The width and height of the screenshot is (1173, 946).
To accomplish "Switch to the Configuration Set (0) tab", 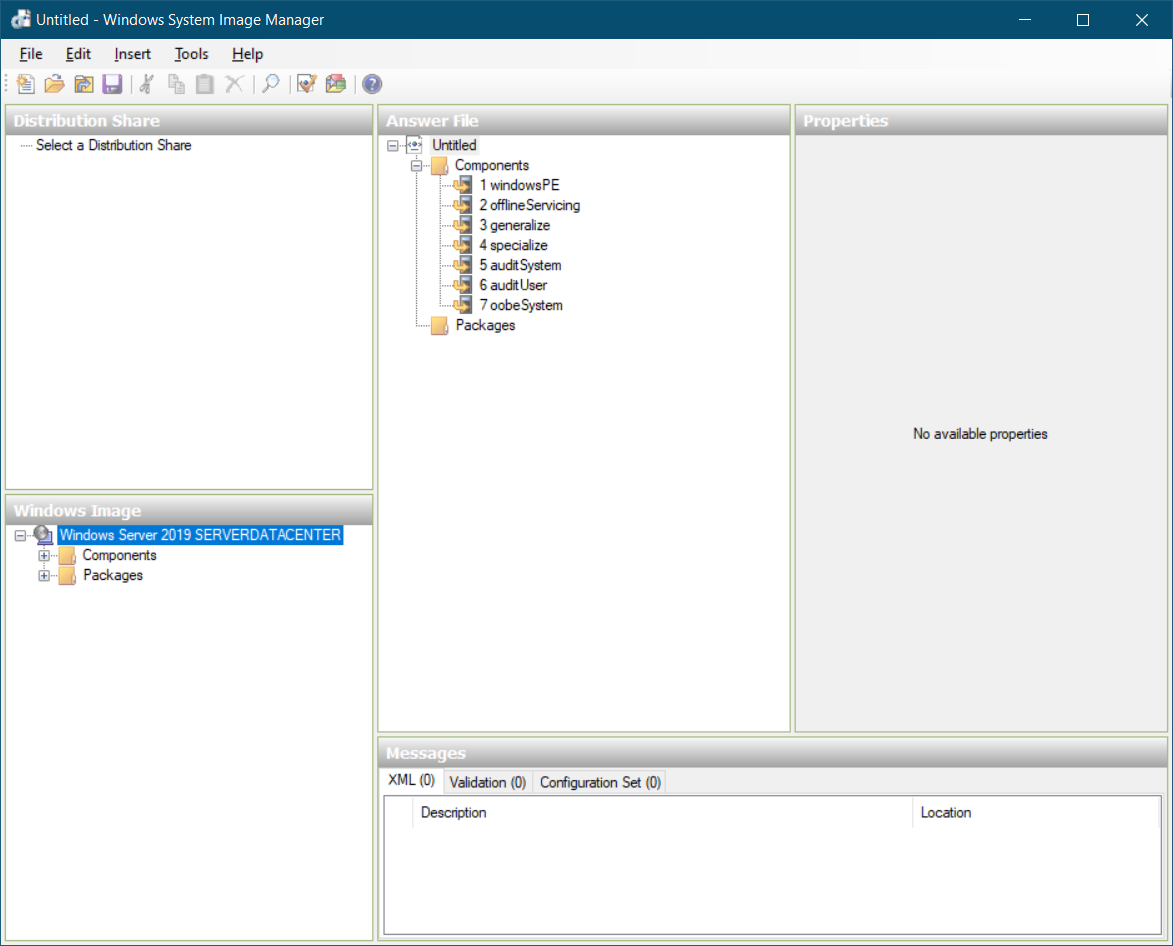I will [600, 782].
